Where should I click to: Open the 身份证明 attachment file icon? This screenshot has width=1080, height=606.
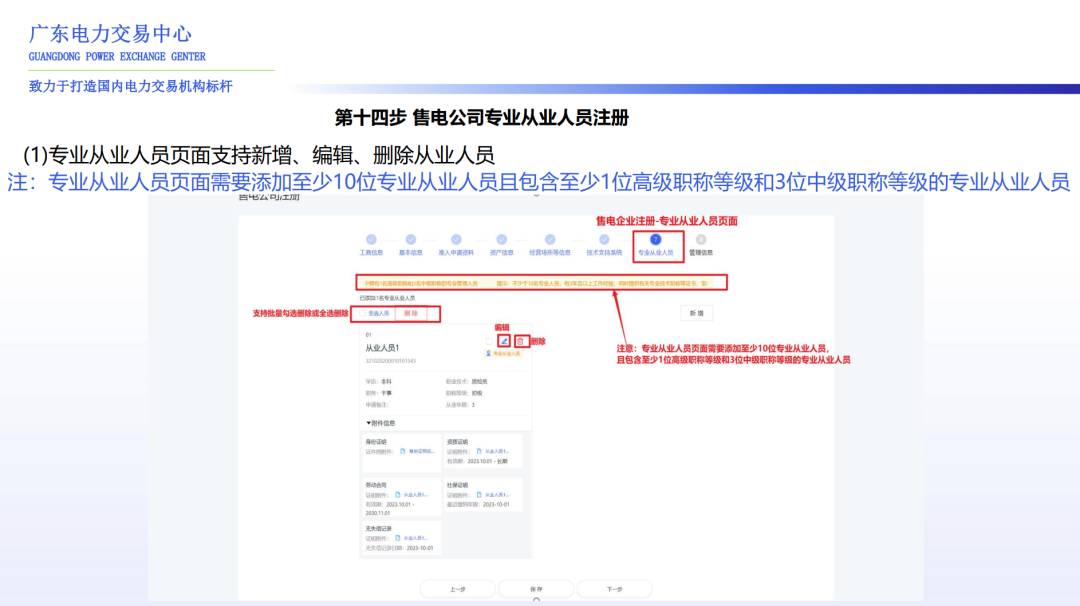(x=403, y=450)
